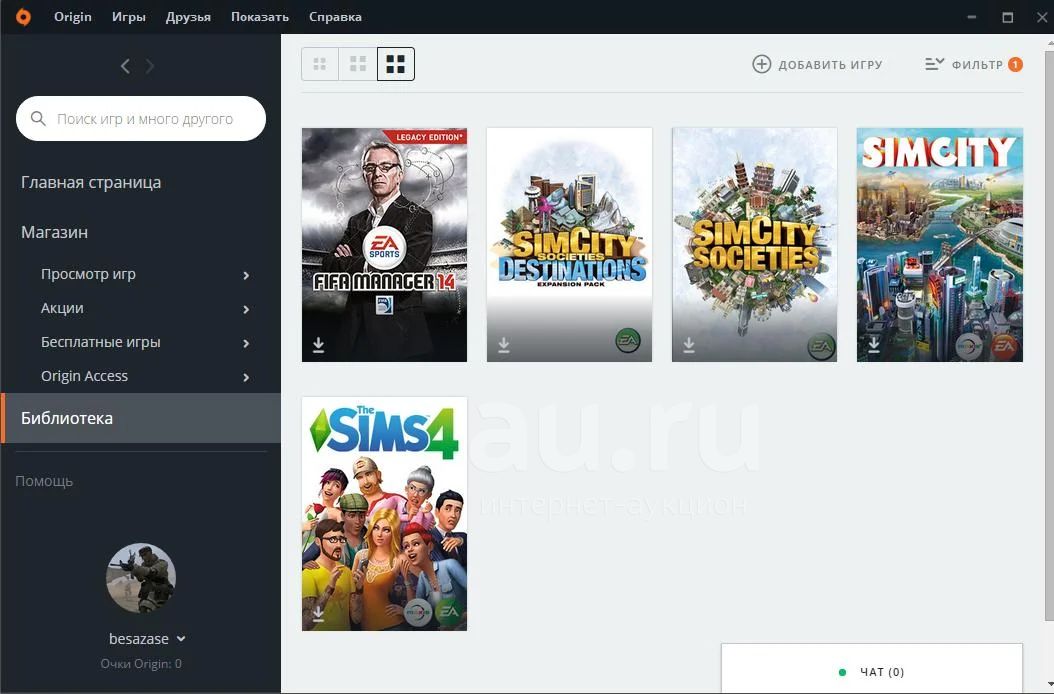Open the SimCity game tile

pos(940,245)
